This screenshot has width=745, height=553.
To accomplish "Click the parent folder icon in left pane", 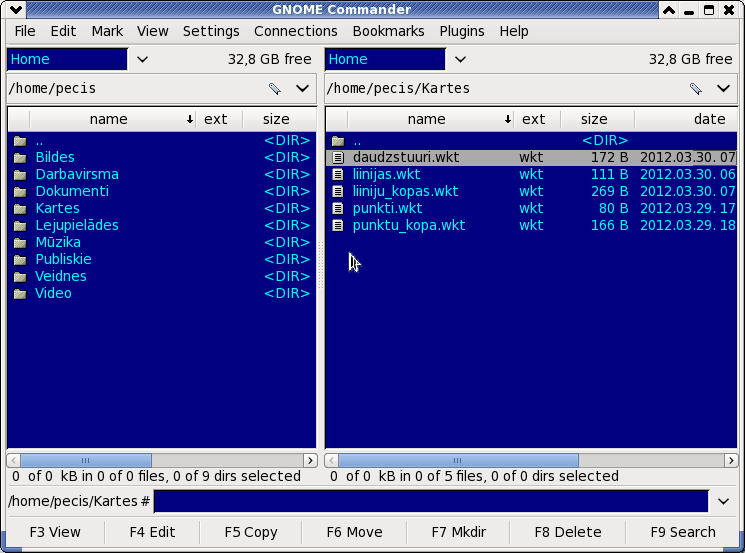I will click(20, 141).
